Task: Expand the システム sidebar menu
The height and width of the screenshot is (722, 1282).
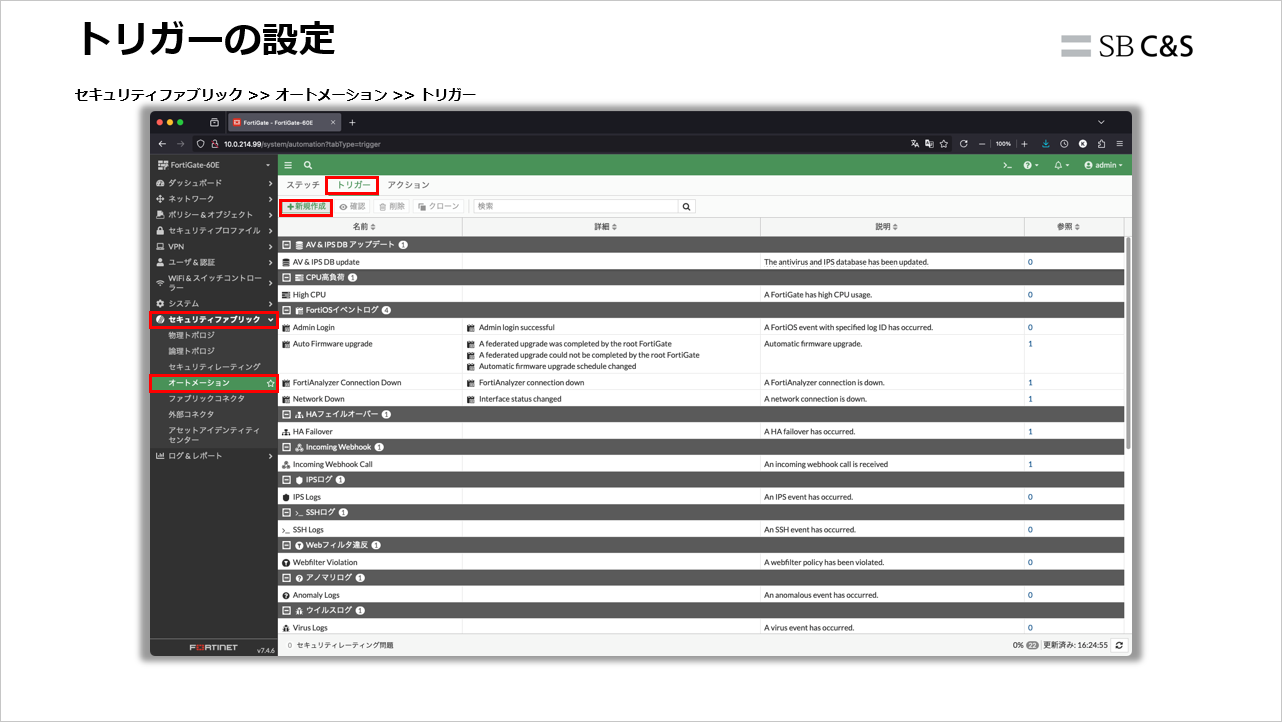Action: [x=213, y=303]
